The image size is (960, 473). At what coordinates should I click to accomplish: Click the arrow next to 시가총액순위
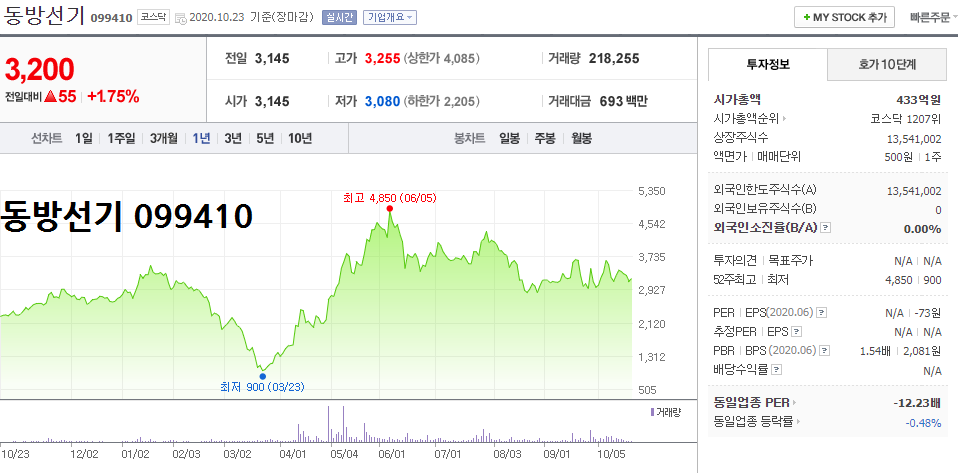click(784, 119)
